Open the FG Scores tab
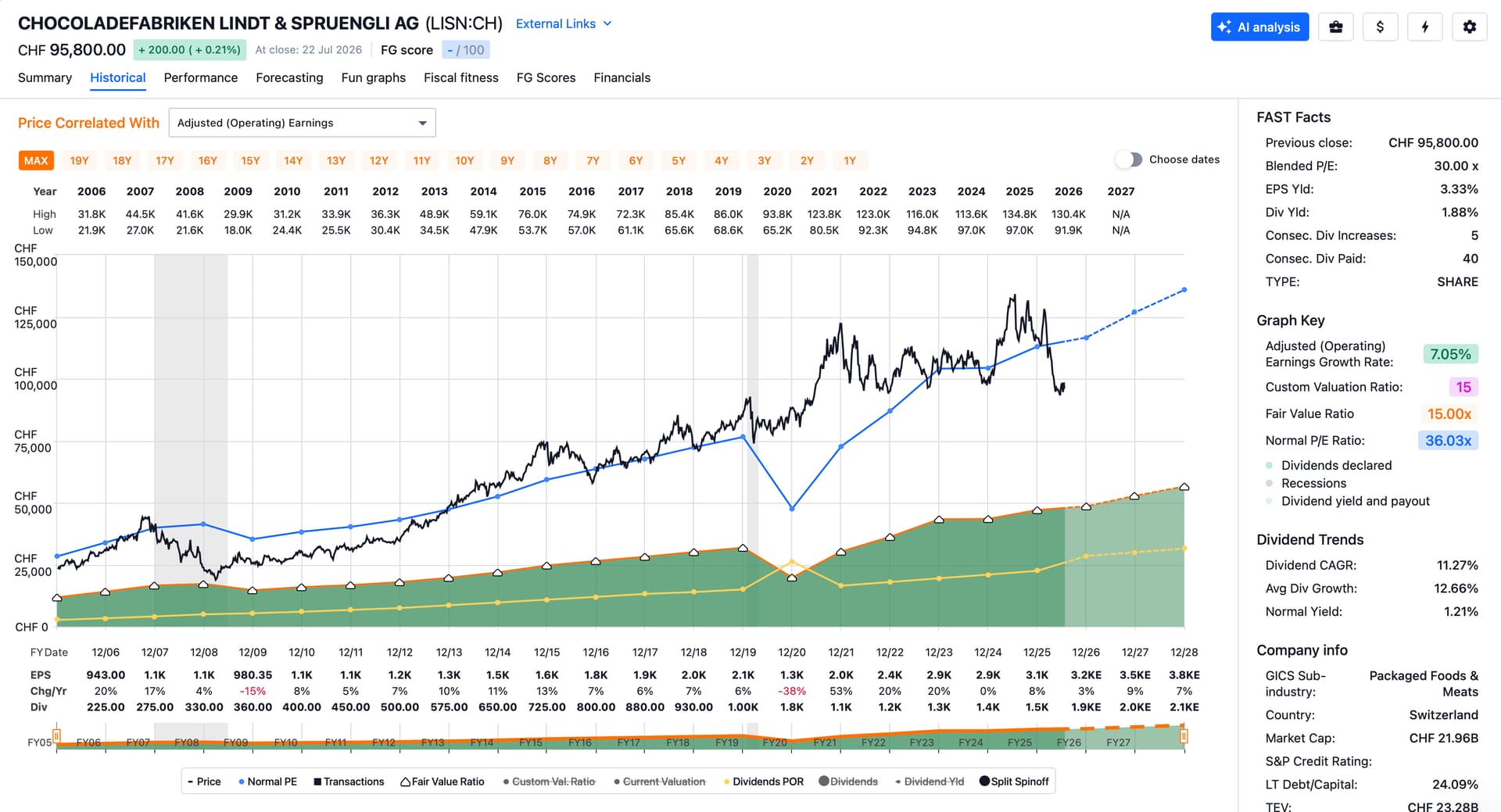The width and height of the screenshot is (1501, 812). pos(546,77)
